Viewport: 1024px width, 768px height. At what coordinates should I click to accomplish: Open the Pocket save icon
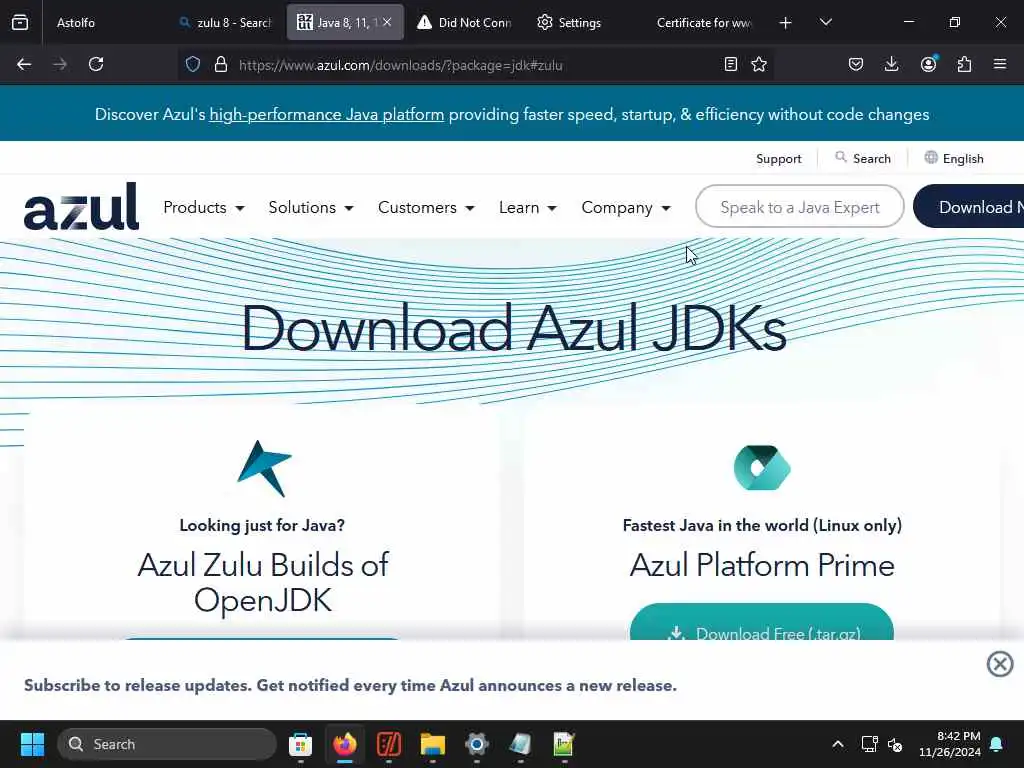tap(856, 64)
